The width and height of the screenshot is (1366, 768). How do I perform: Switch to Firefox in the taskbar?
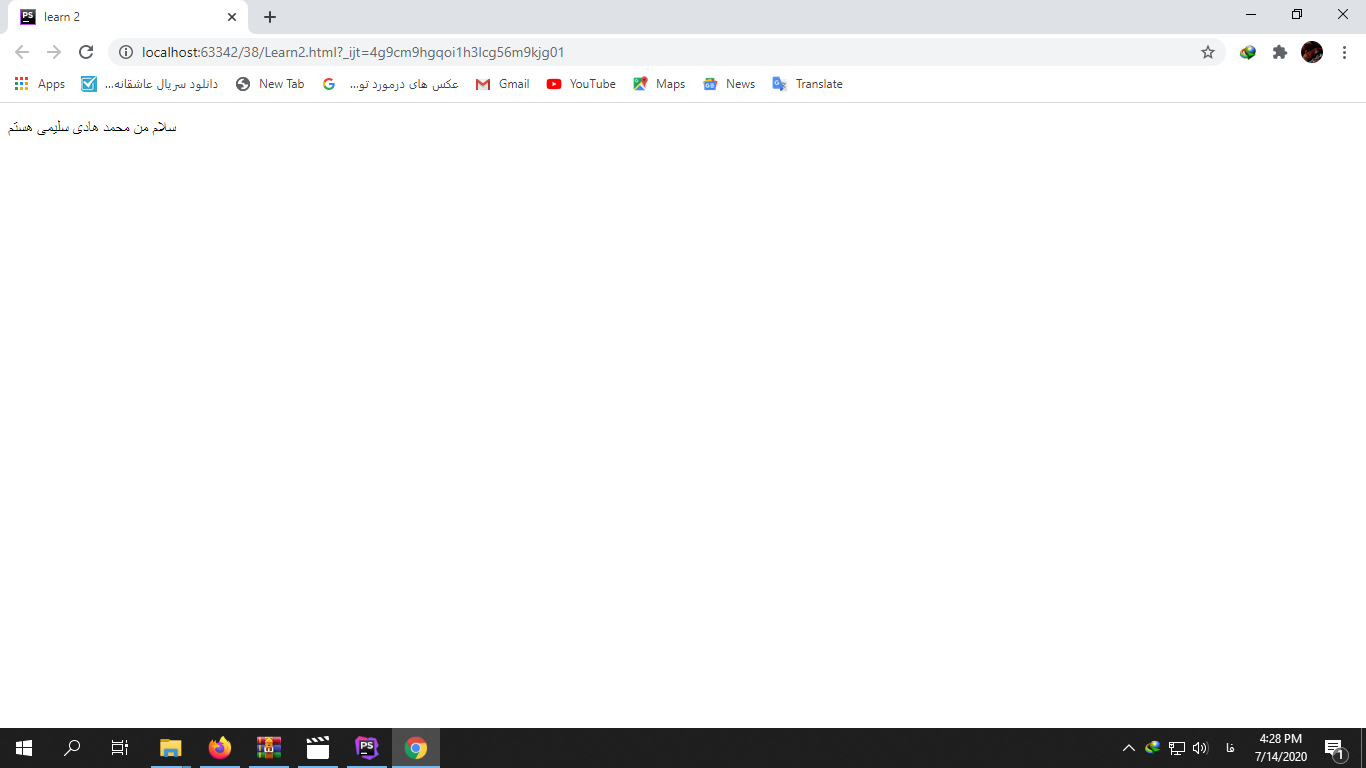(220, 748)
